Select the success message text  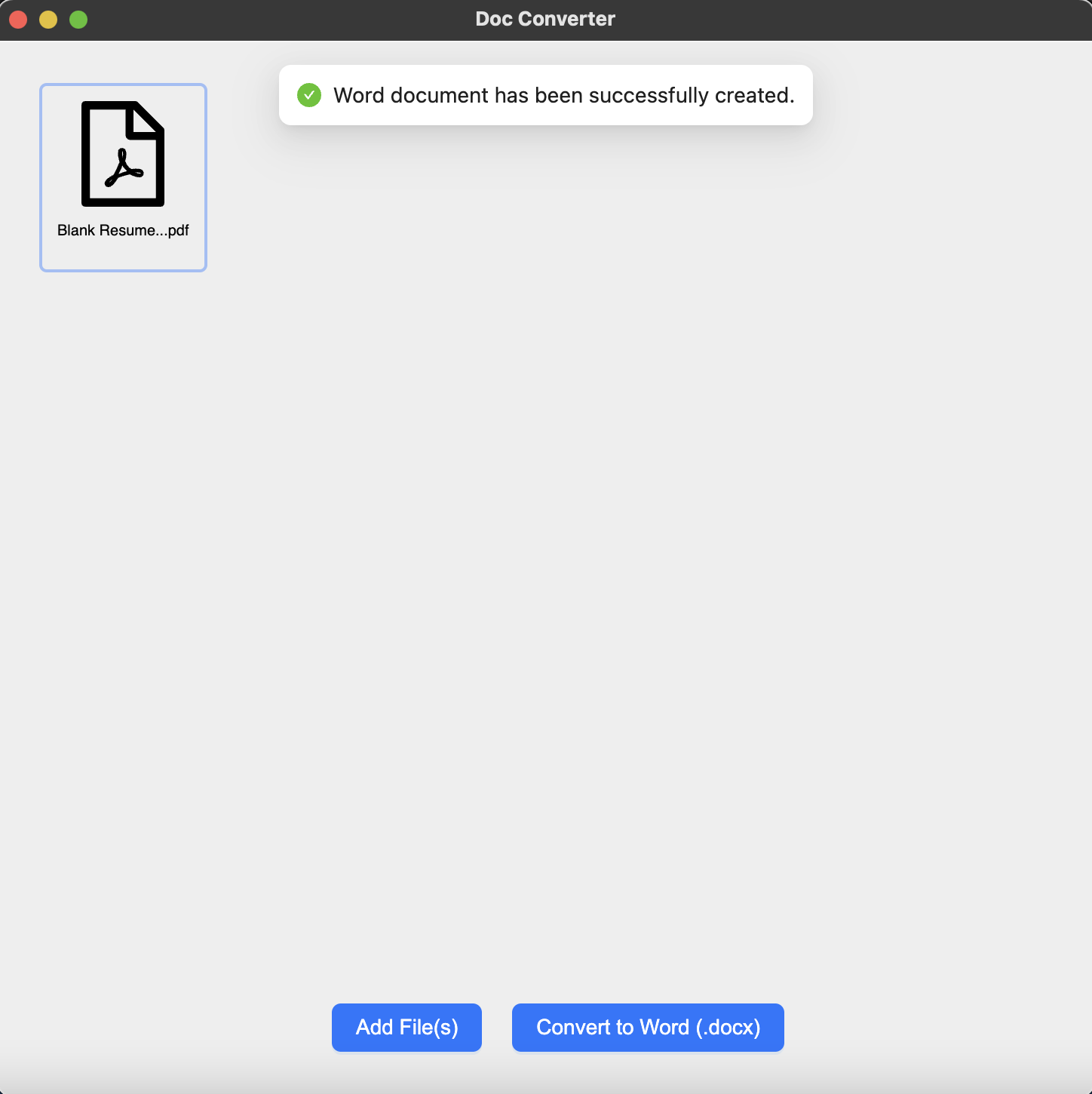point(564,95)
